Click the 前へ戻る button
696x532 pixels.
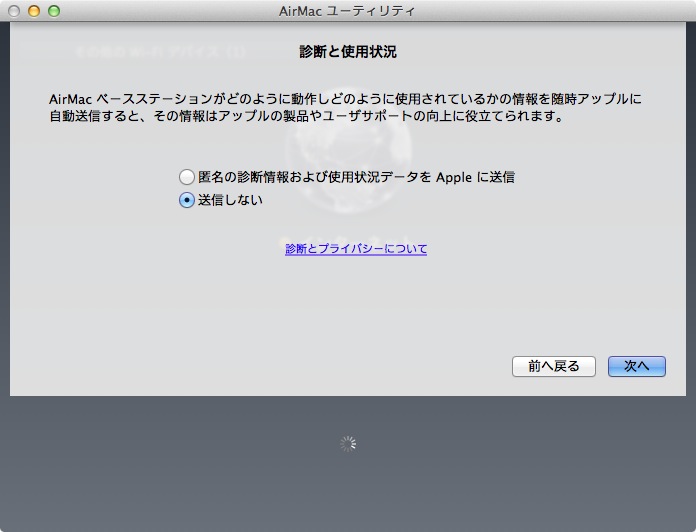click(x=554, y=366)
